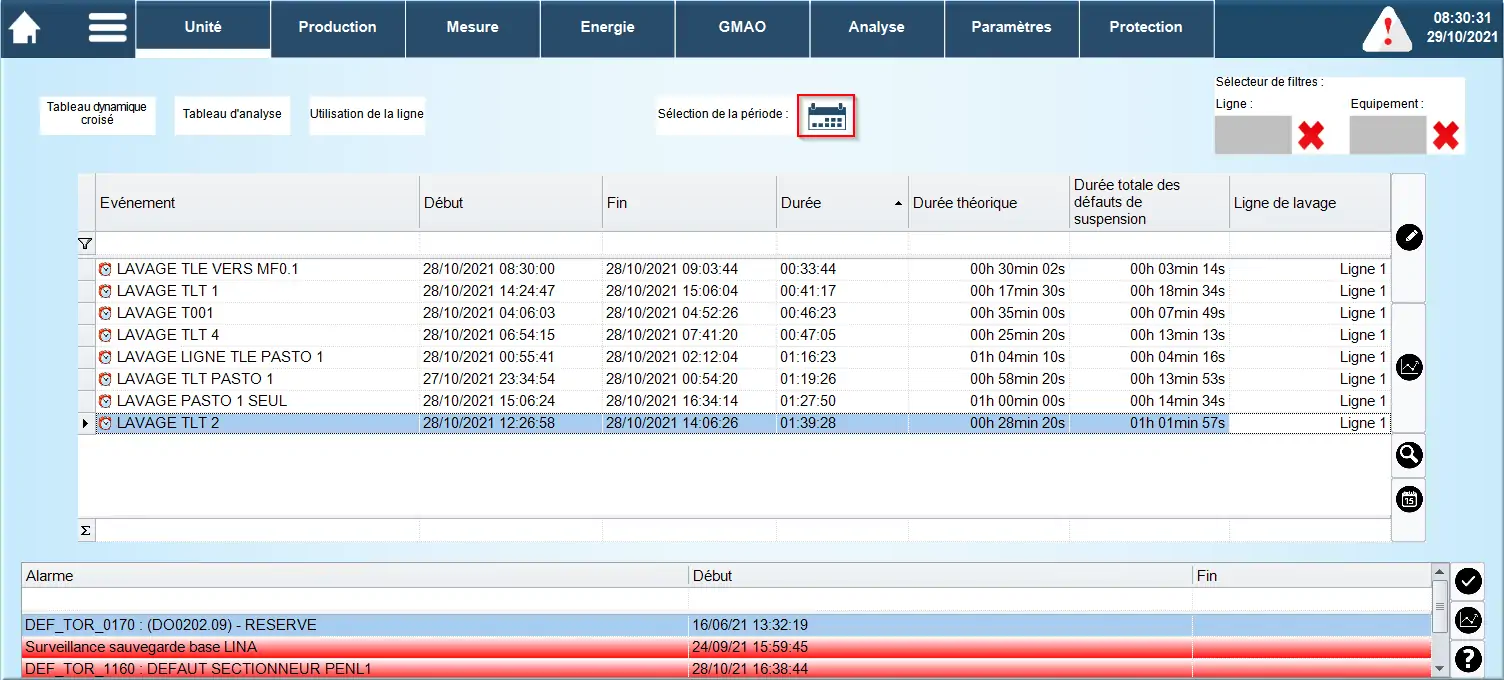This screenshot has width=1504, height=680.
Task: Select Surveillance sauvegarde base LINA alarm
Action: tap(727, 647)
